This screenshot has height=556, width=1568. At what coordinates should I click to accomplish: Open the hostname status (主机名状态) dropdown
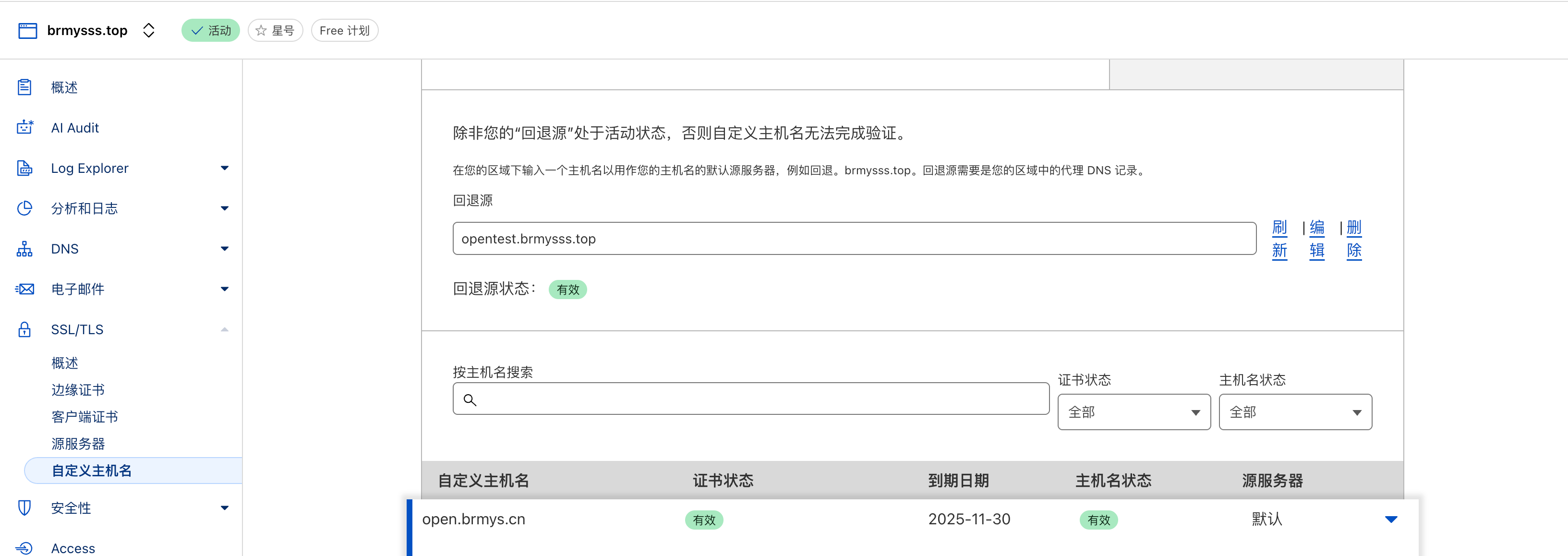pos(1295,412)
